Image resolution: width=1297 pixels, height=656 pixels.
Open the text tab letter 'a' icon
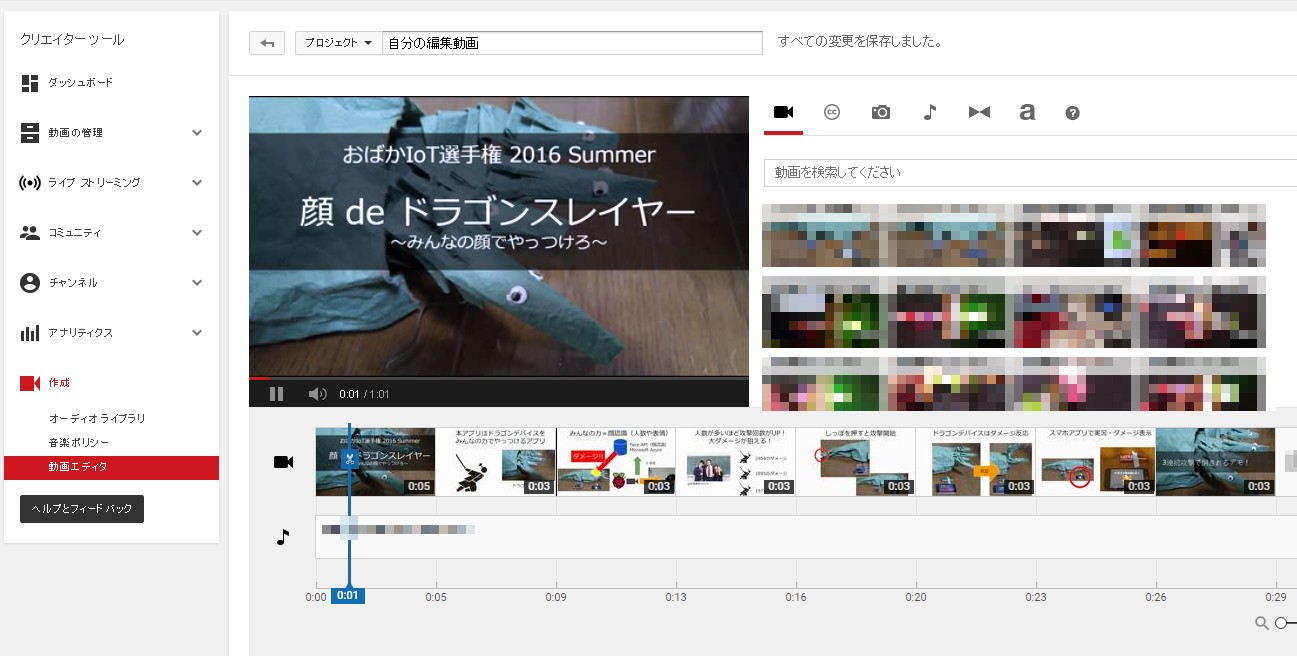point(1026,113)
